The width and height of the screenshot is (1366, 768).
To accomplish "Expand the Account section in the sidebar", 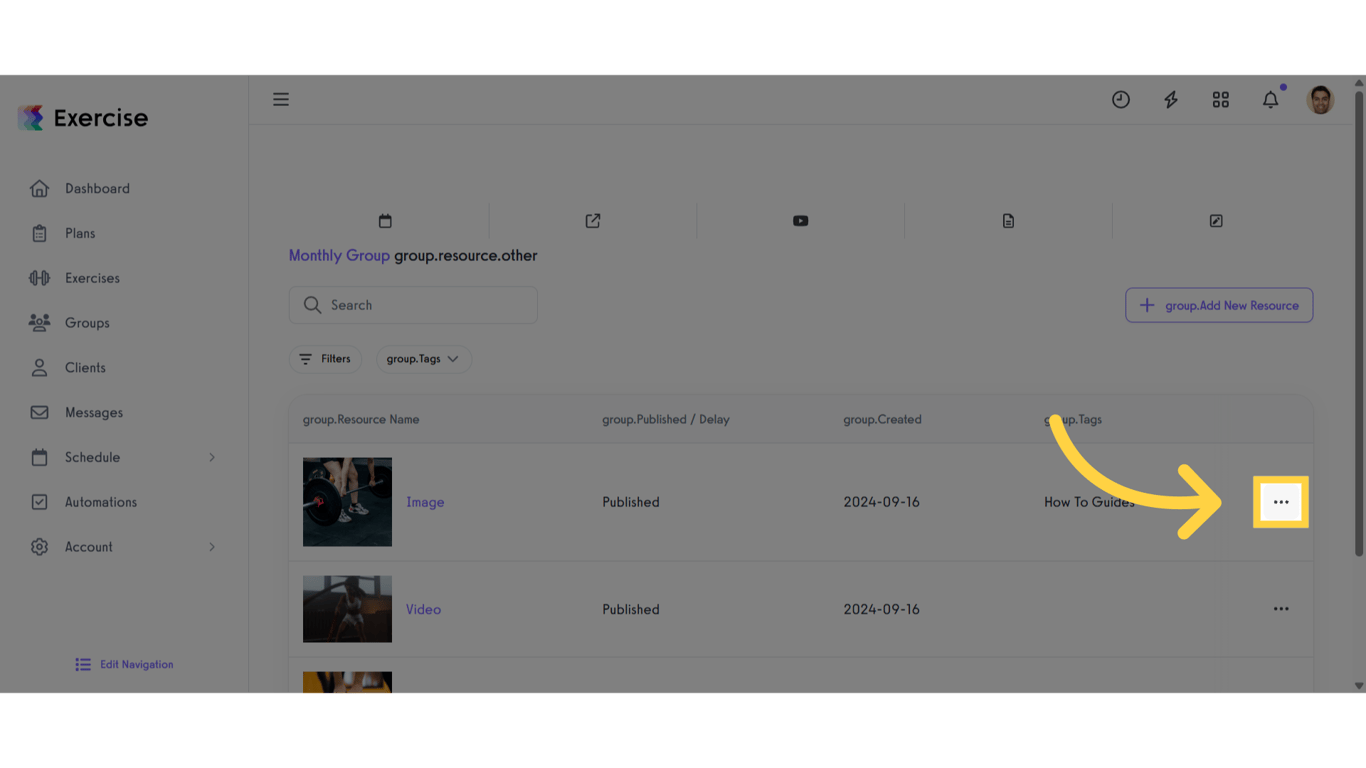I will coord(87,547).
